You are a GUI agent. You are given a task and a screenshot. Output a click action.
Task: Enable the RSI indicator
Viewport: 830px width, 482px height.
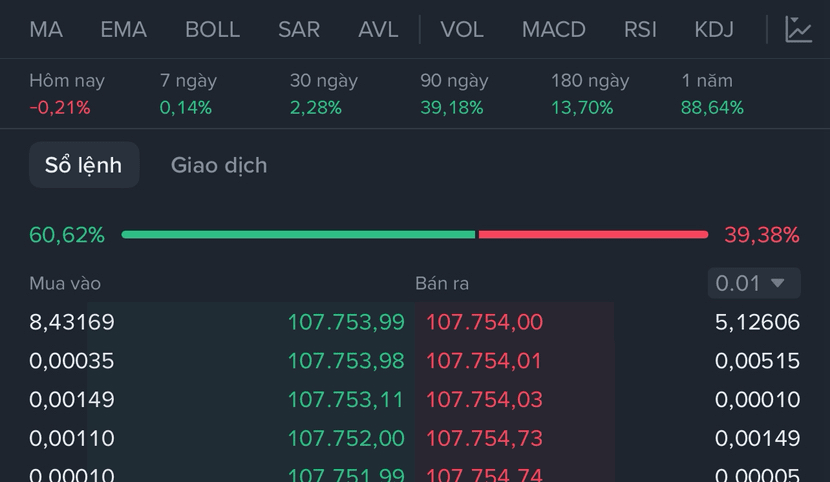(640, 30)
